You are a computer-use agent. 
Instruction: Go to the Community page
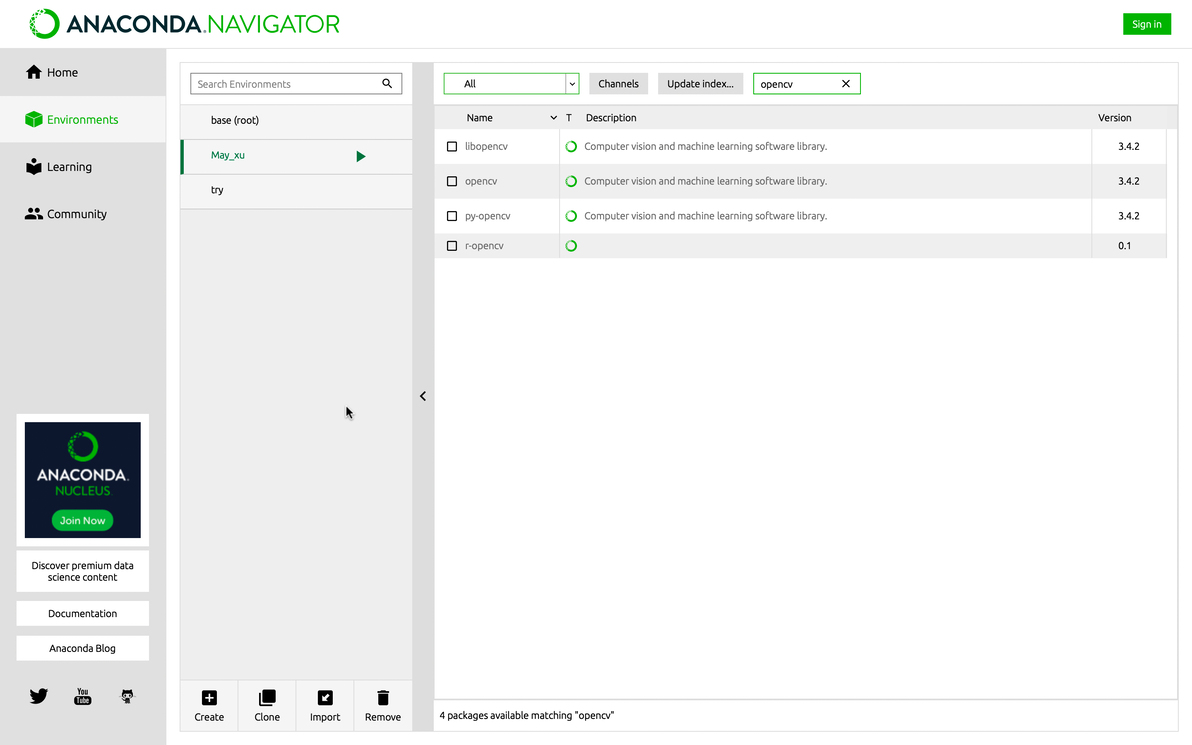[83, 214]
